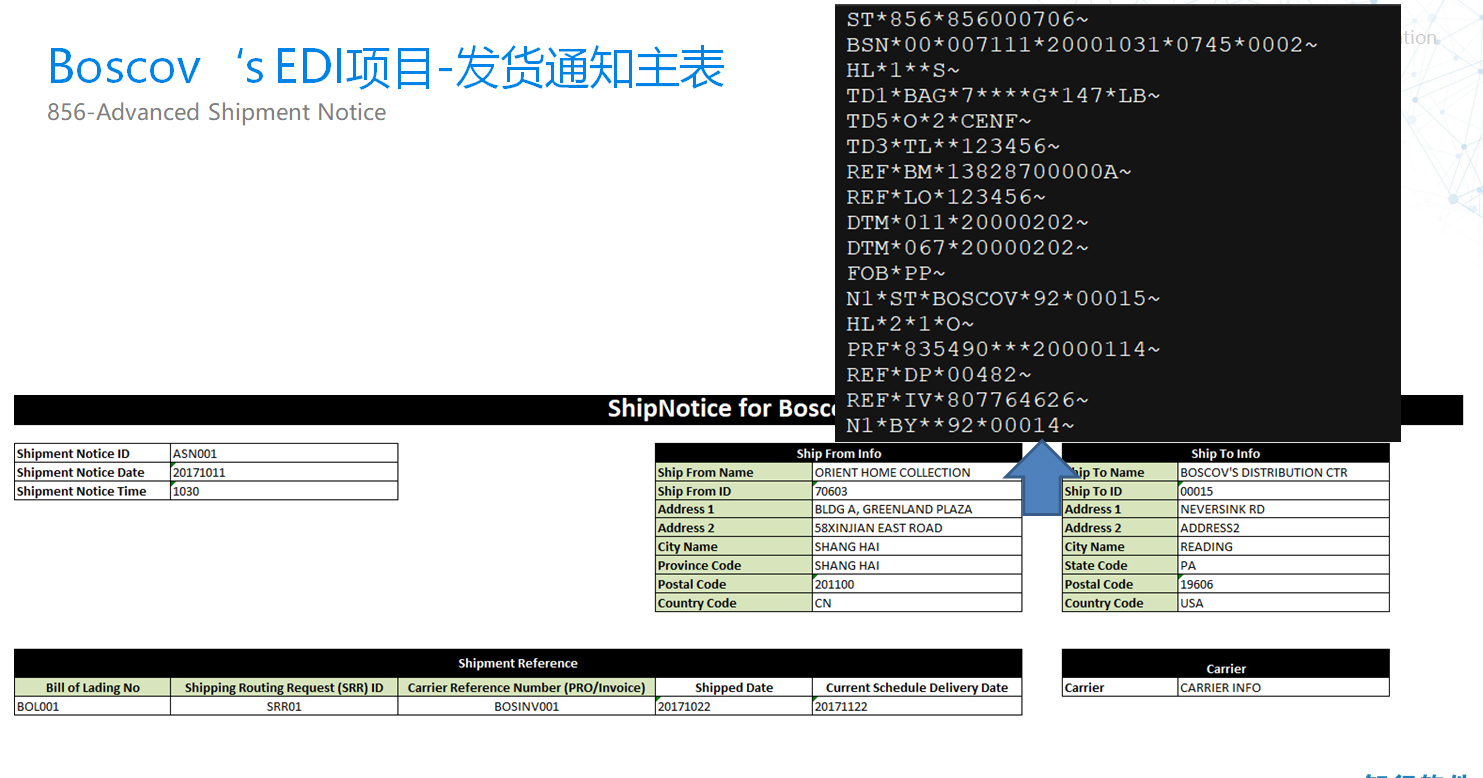Click "Shipping Routing Request (SRR) ID" column header
1483x778 pixels.
[284, 688]
